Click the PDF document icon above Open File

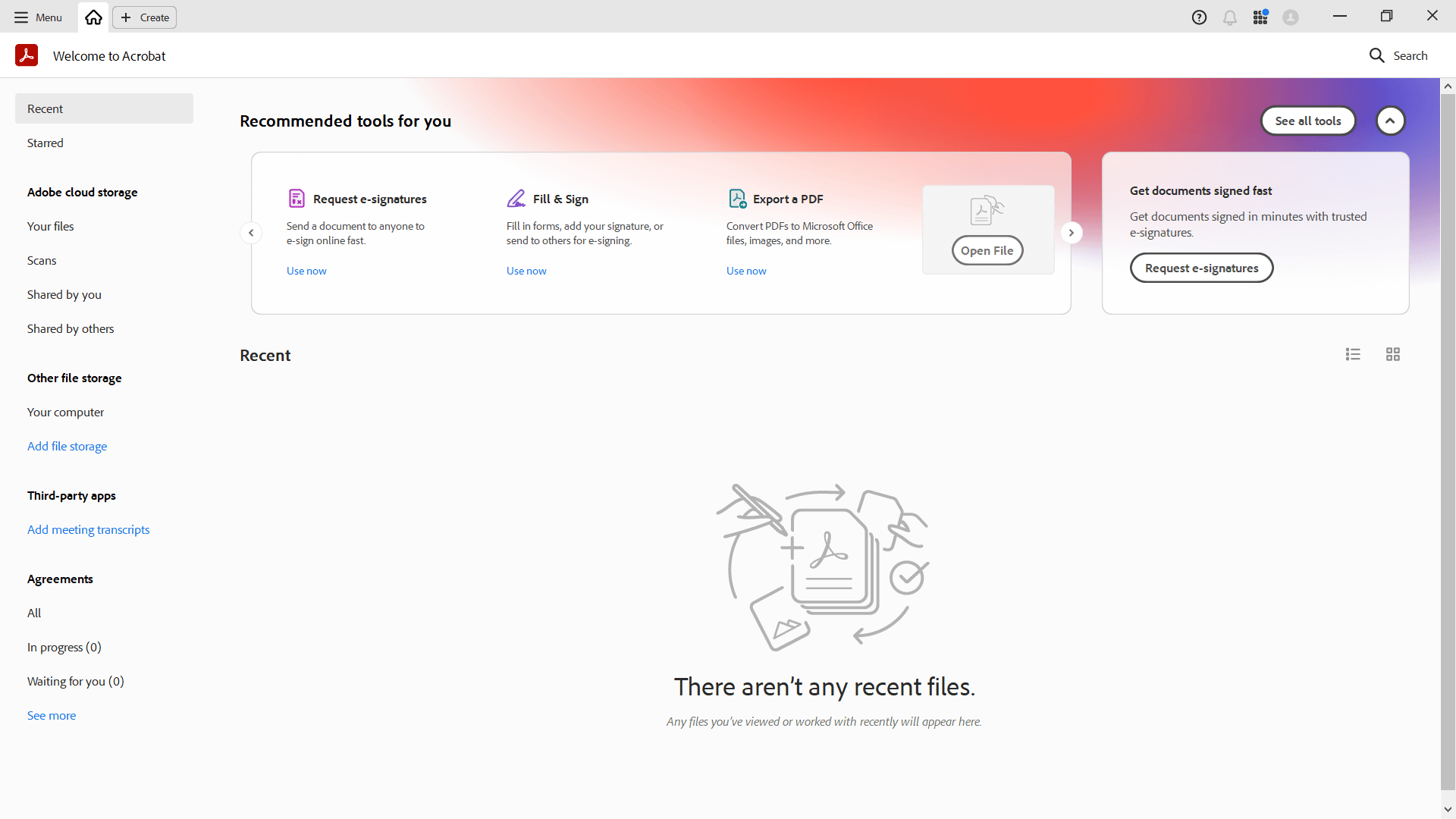[987, 210]
